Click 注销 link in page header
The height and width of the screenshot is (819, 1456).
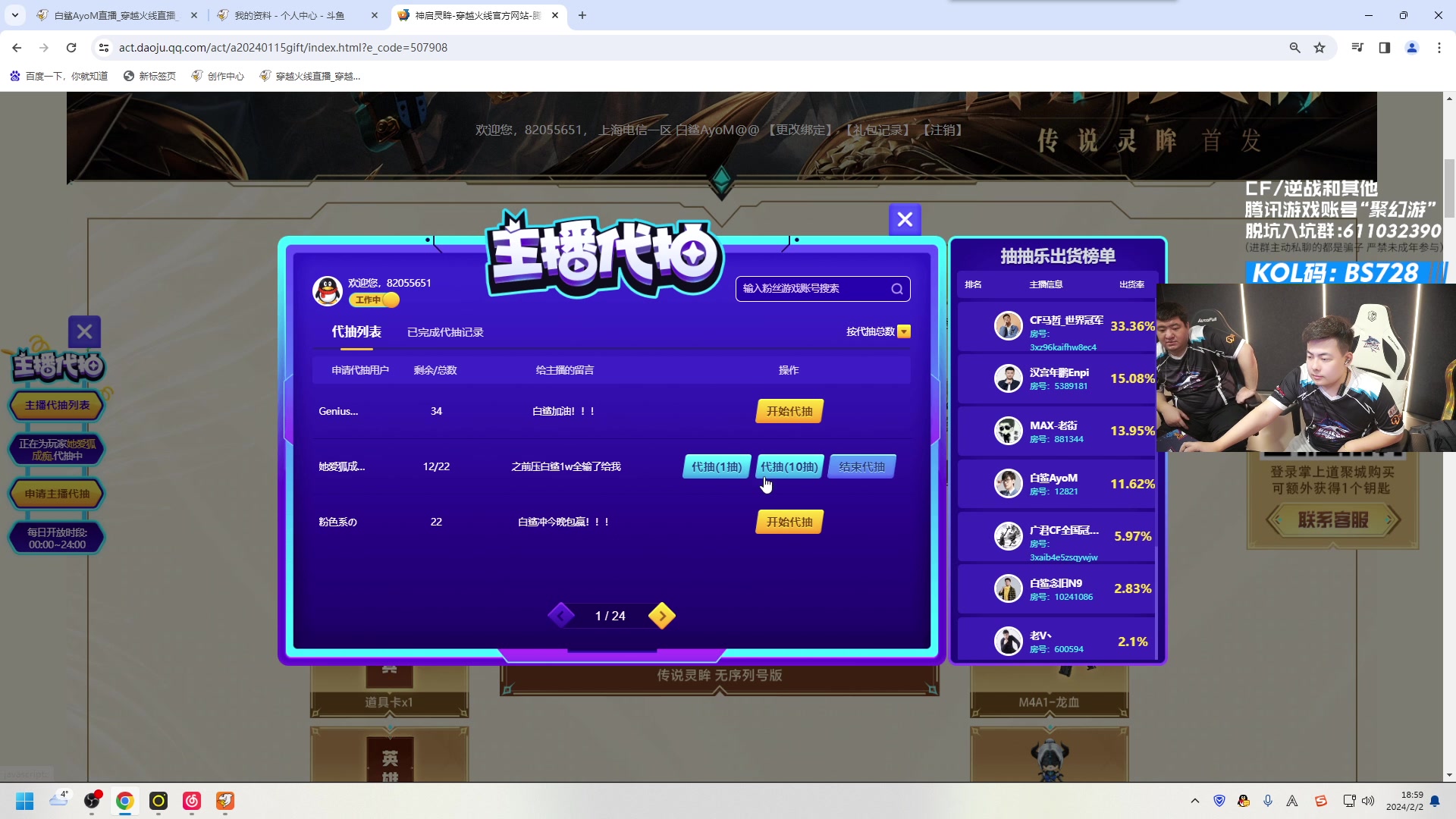943,130
